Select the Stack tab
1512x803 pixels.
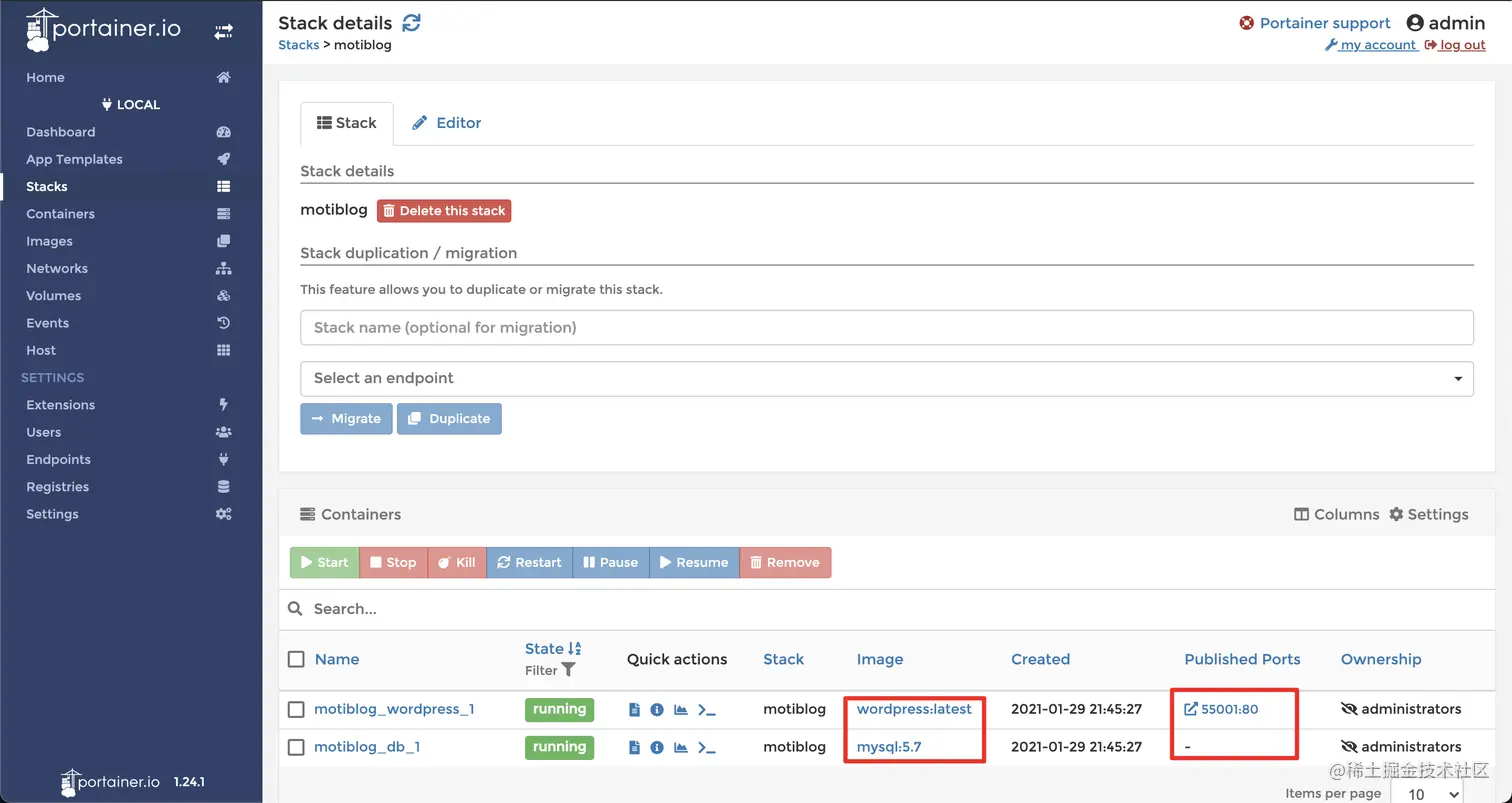coord(346,123)
